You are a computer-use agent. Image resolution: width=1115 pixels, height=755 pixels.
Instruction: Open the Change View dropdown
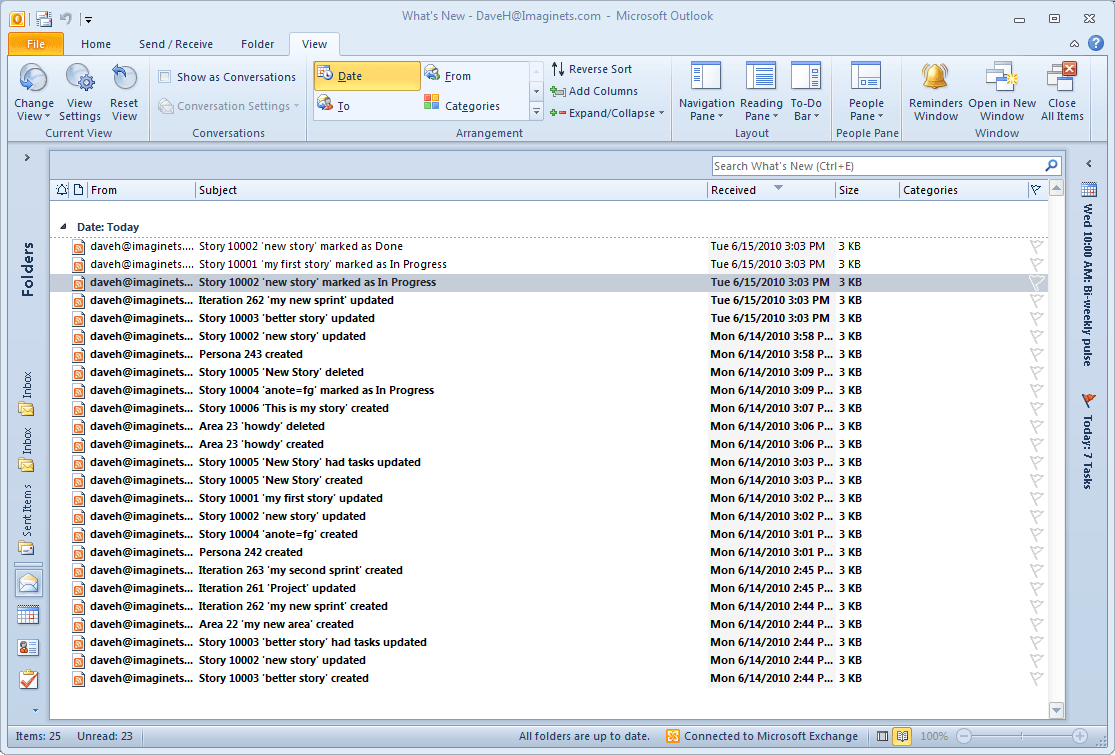pyautogui.click(x=33, y=92)
